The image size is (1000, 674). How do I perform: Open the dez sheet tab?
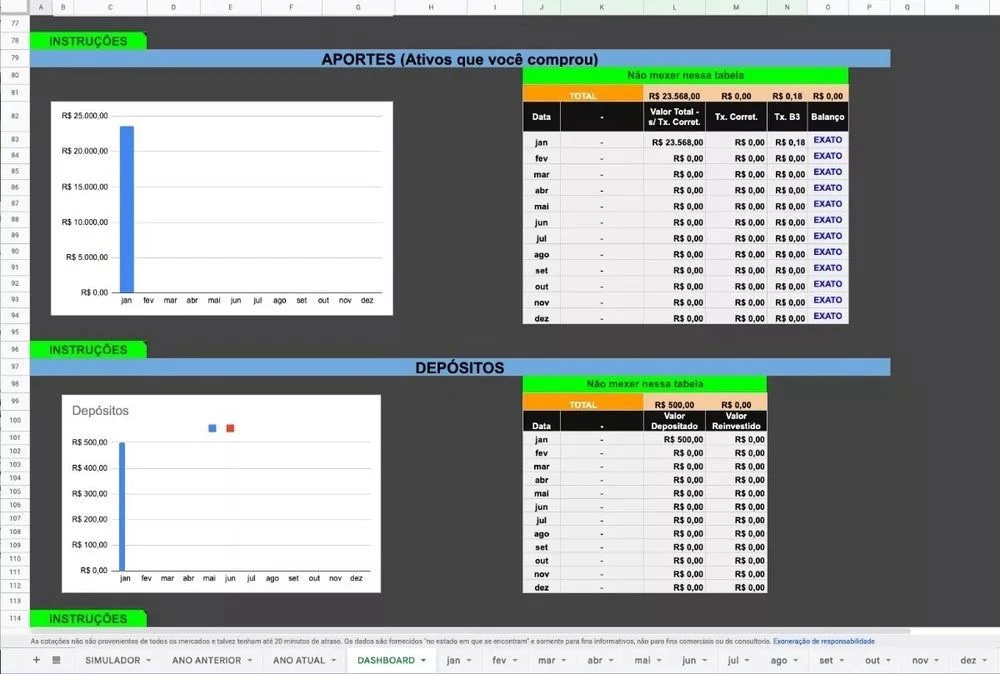(x=968, y=660)
